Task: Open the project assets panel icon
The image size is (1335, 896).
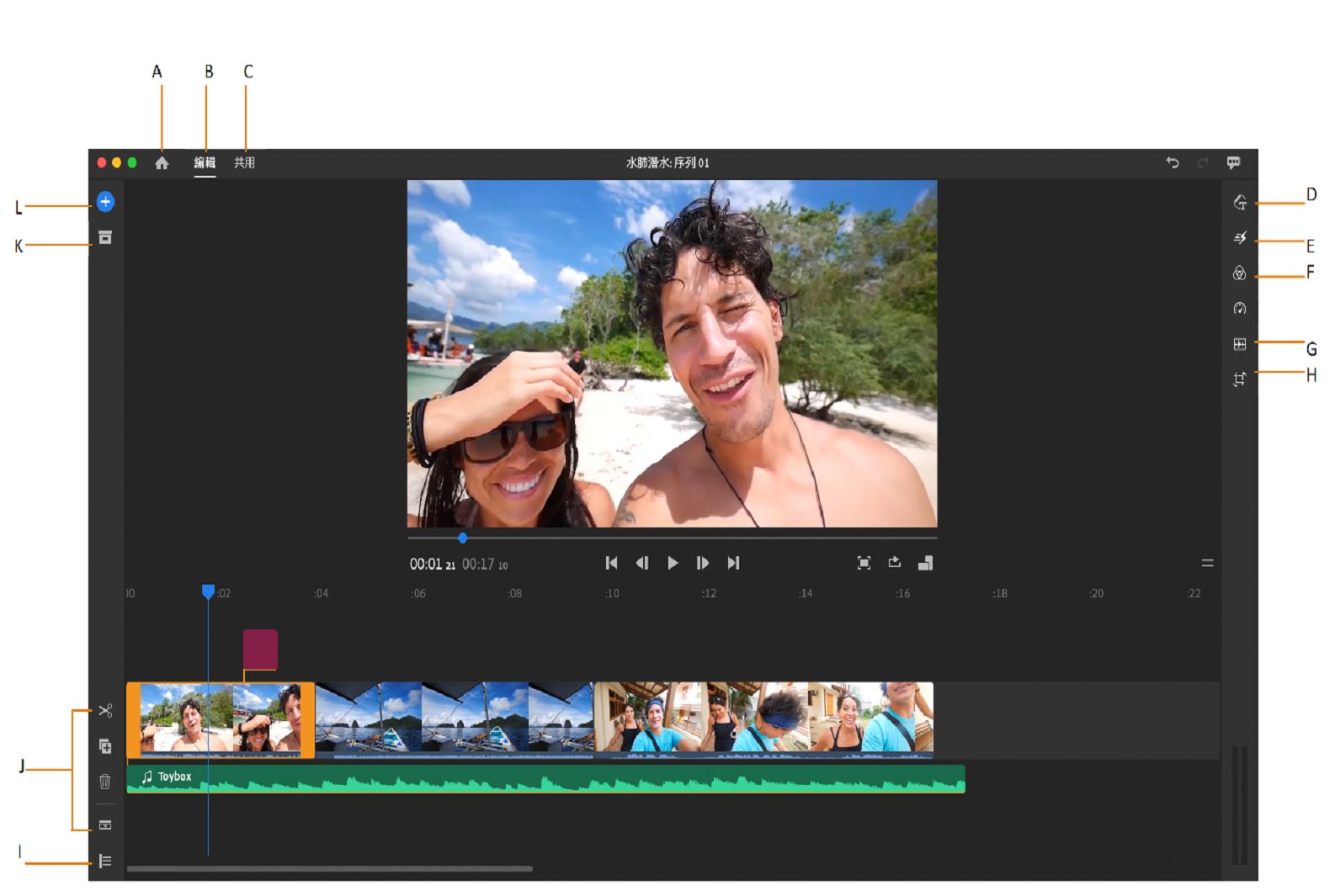Action: [105, 237]
